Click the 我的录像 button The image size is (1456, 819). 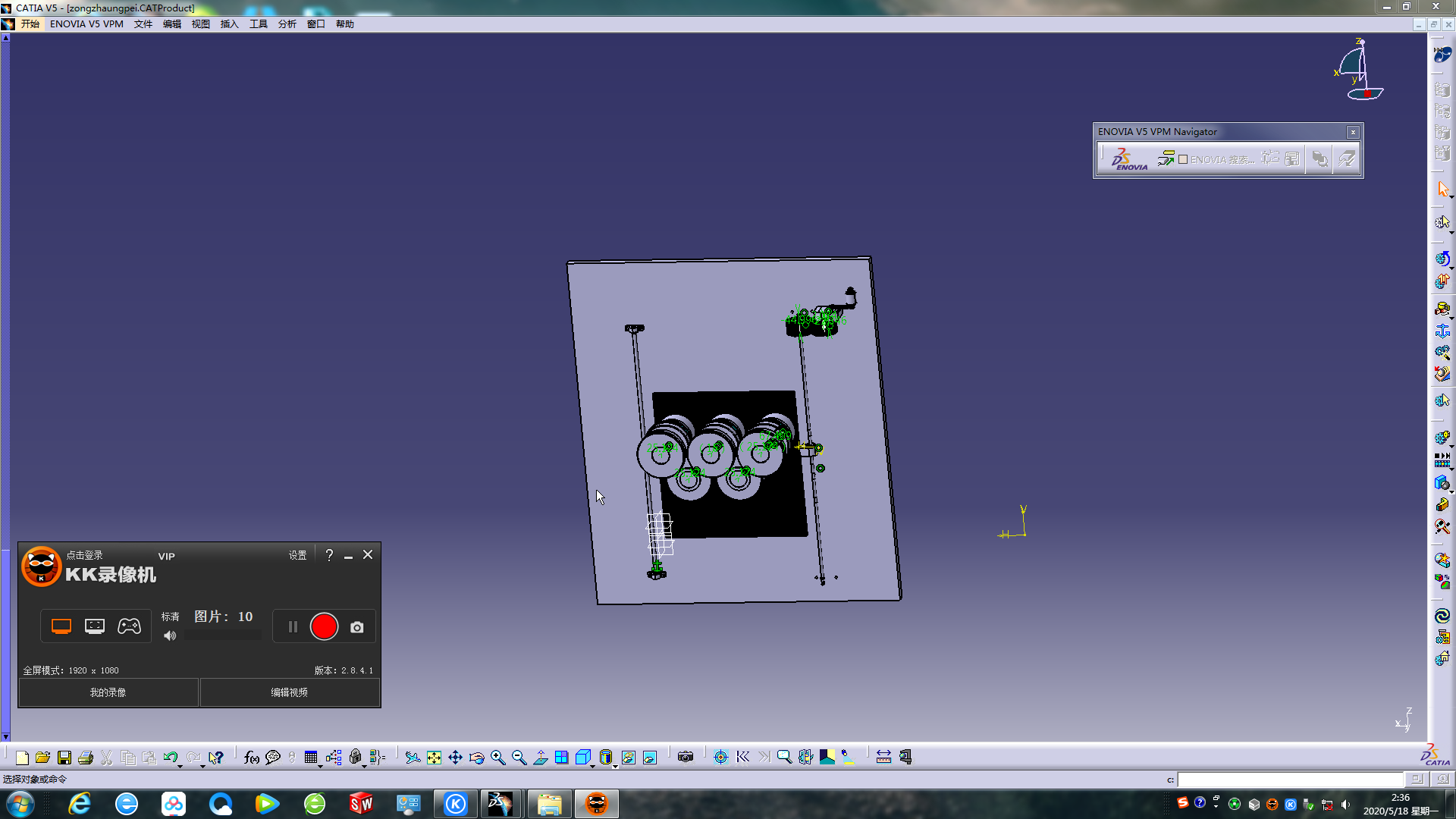[x=108, y=692]
